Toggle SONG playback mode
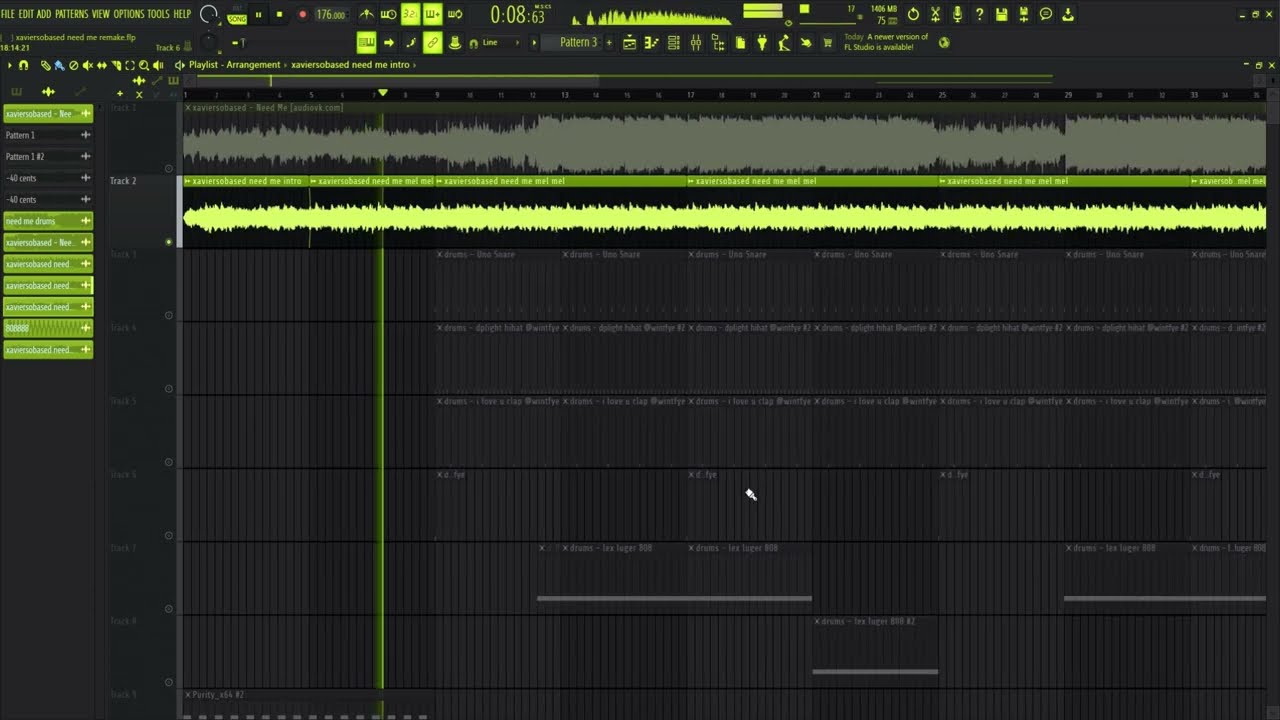Screen dimensions: 1280x720 (x=237, y=17)
